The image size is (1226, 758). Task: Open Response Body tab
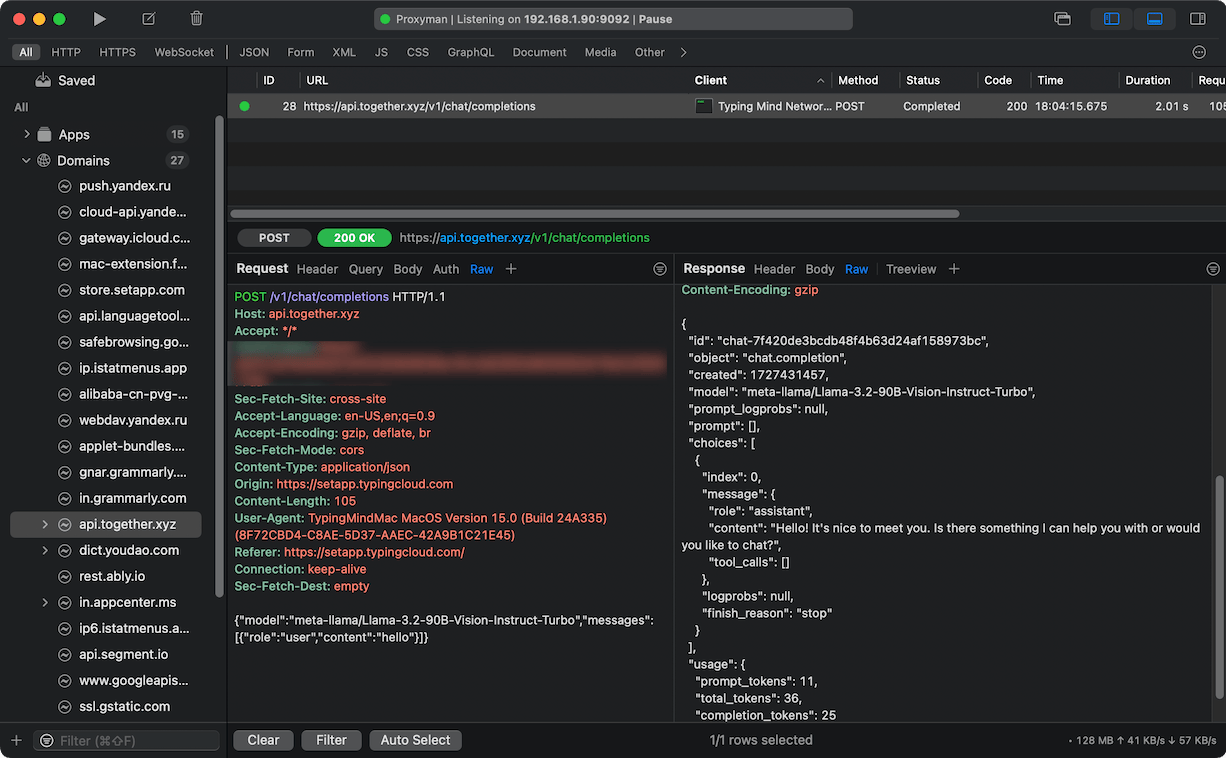(x=820, y=269)
